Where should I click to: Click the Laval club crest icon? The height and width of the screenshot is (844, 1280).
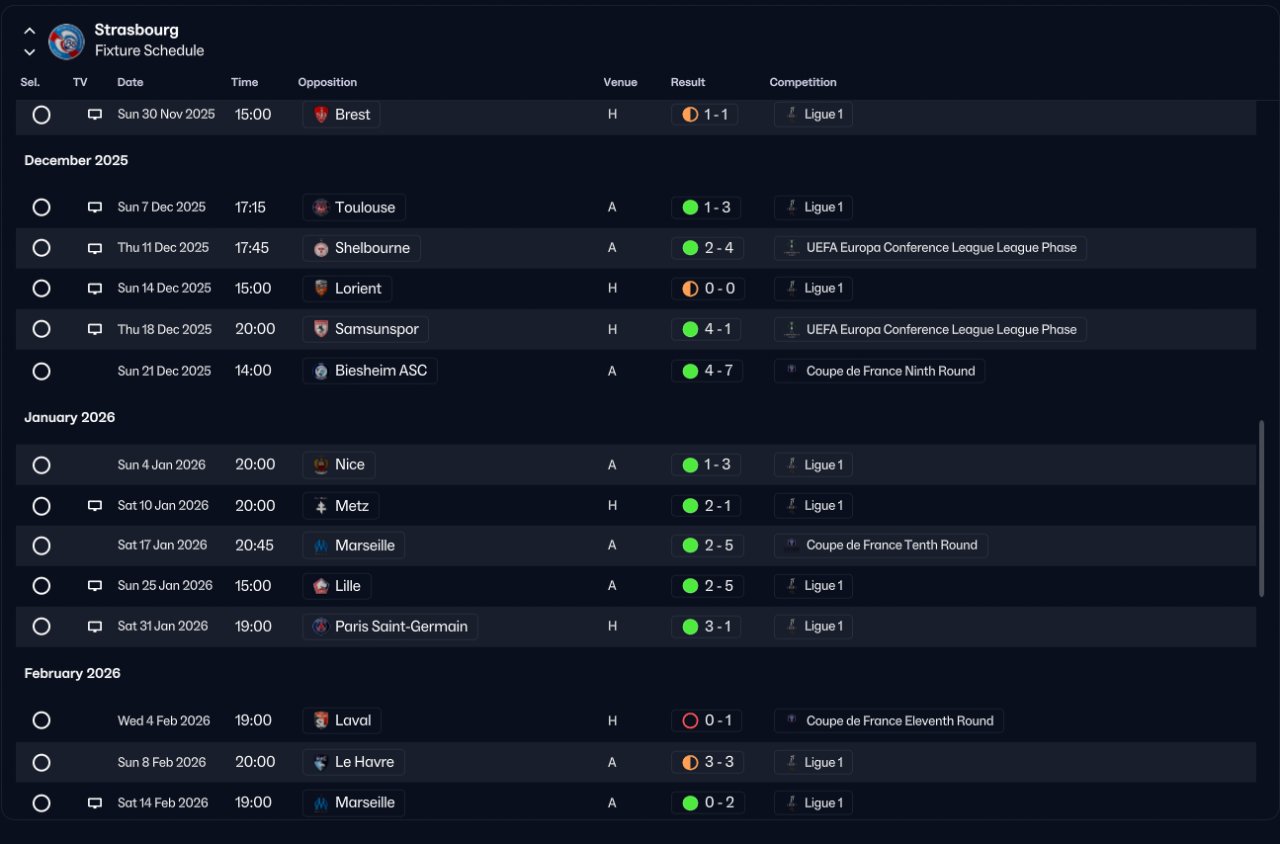pyautogui.click(x=321, y=721)
